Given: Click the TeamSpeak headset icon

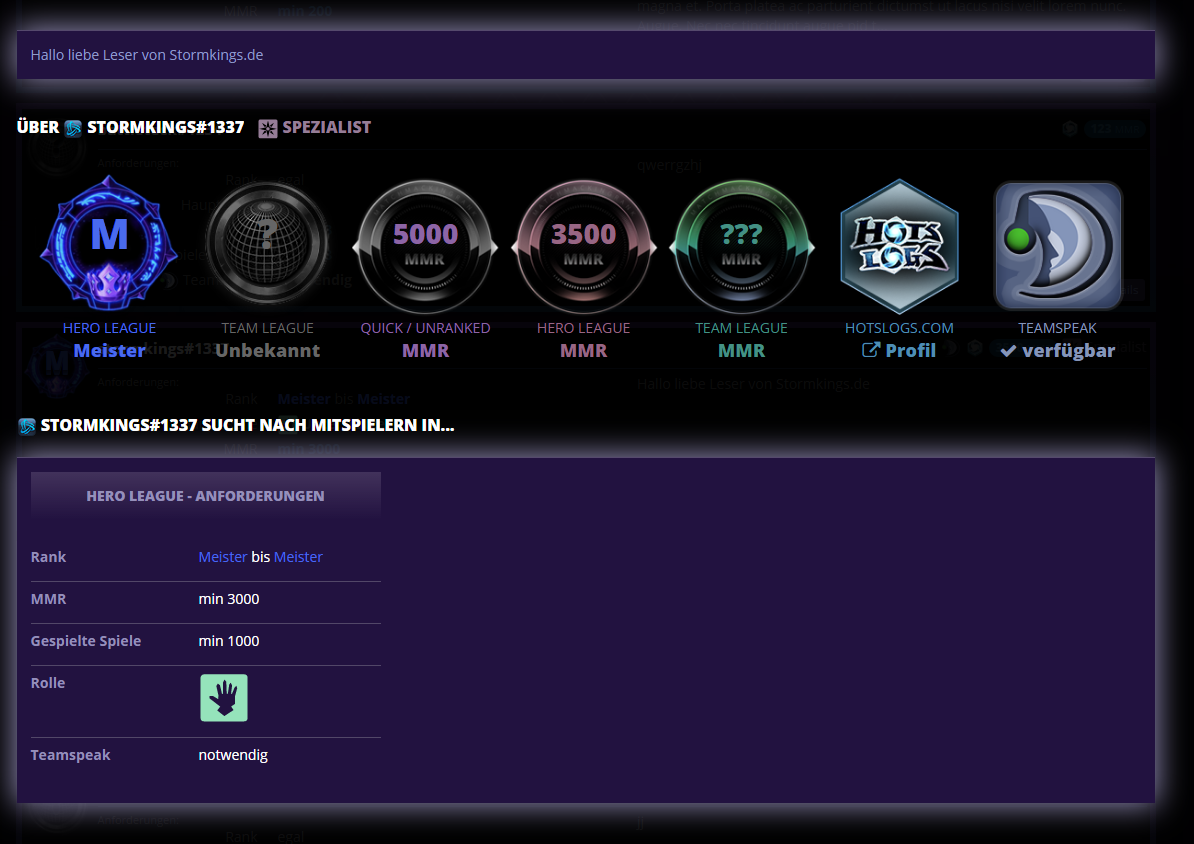Looking at the screenshot, I should tap(1058, 246).
